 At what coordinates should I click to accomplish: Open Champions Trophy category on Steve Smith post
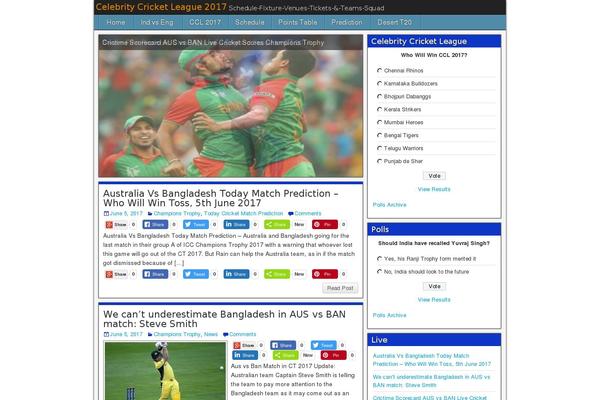(x=177, y=335)
